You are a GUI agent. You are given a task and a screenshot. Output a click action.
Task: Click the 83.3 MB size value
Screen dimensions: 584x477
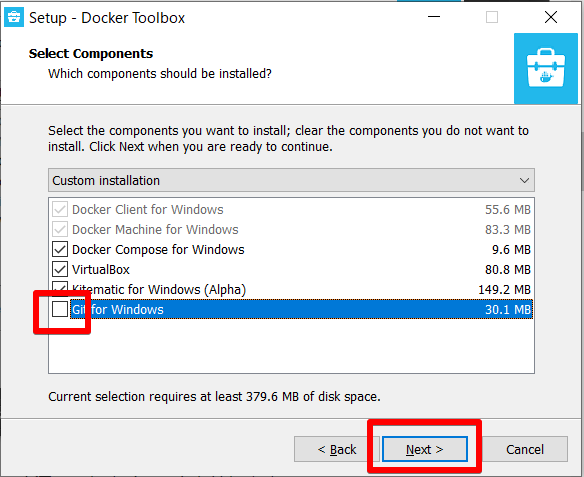pos(508,229)
